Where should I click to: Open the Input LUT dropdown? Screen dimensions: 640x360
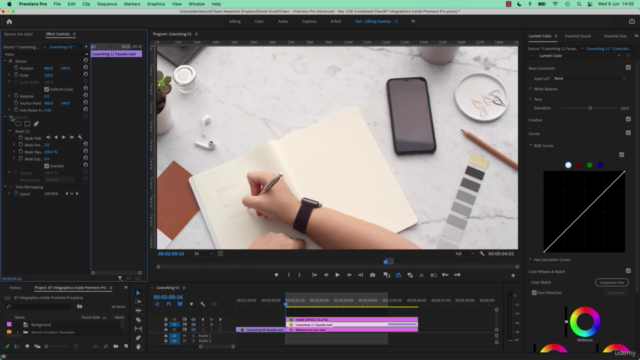pos(589,78)
